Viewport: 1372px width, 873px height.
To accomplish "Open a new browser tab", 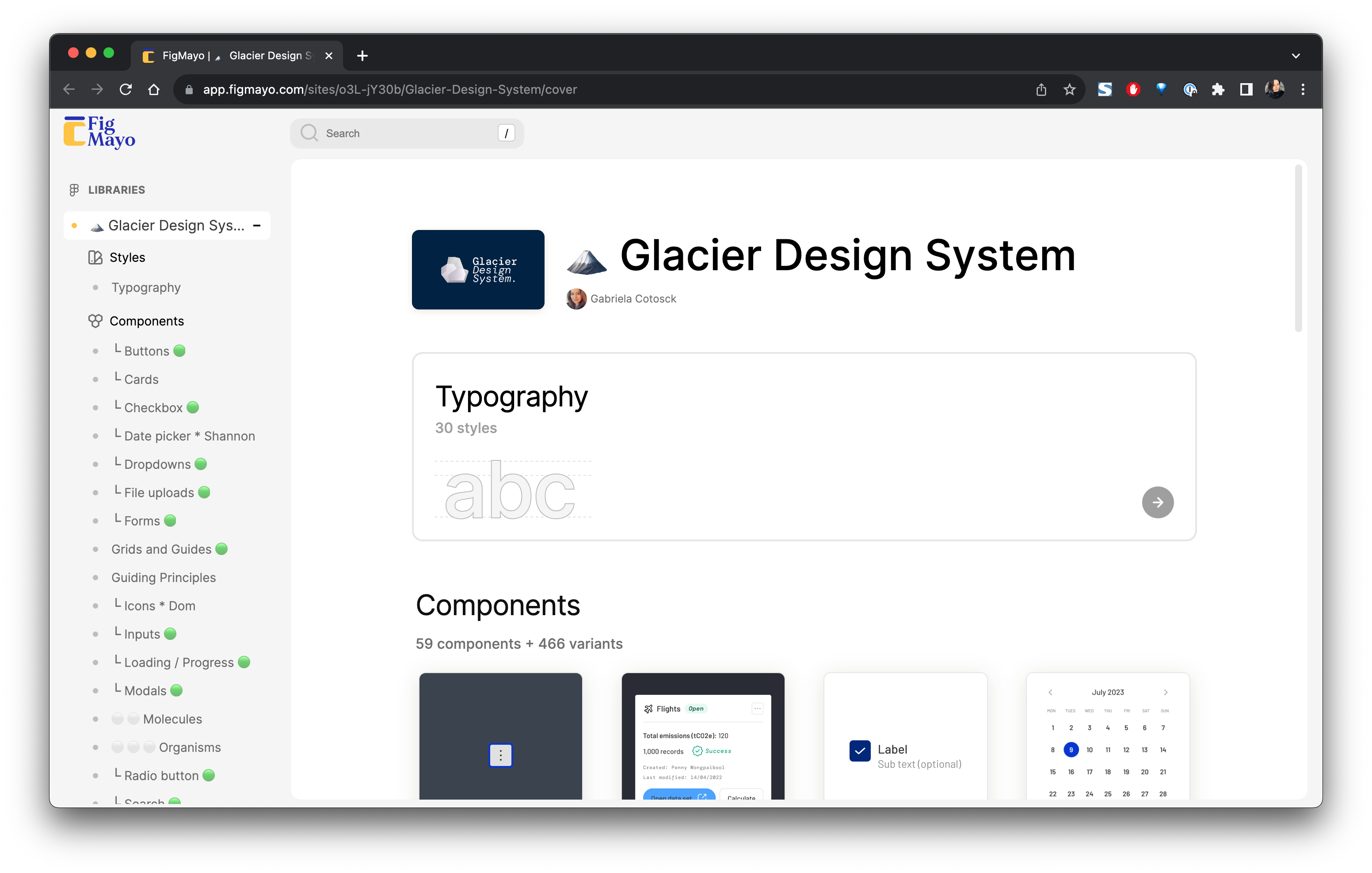I will tap(362, 56).
